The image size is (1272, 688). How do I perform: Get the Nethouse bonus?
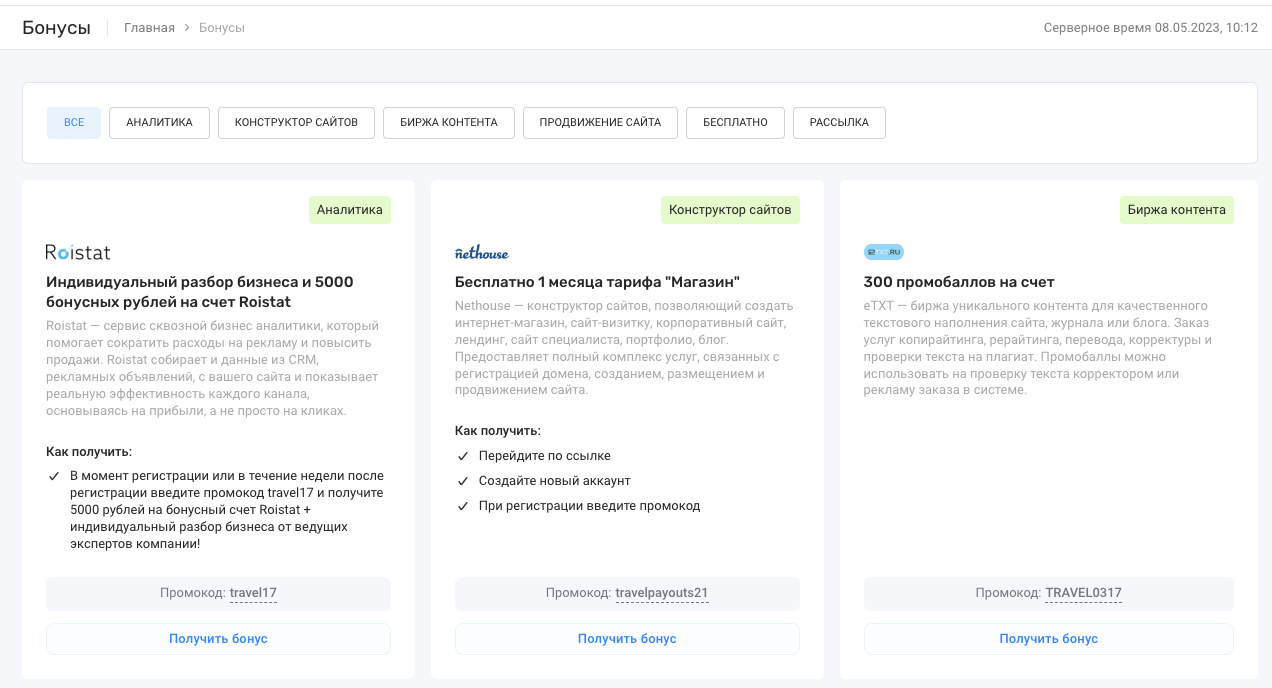(627, 639)
